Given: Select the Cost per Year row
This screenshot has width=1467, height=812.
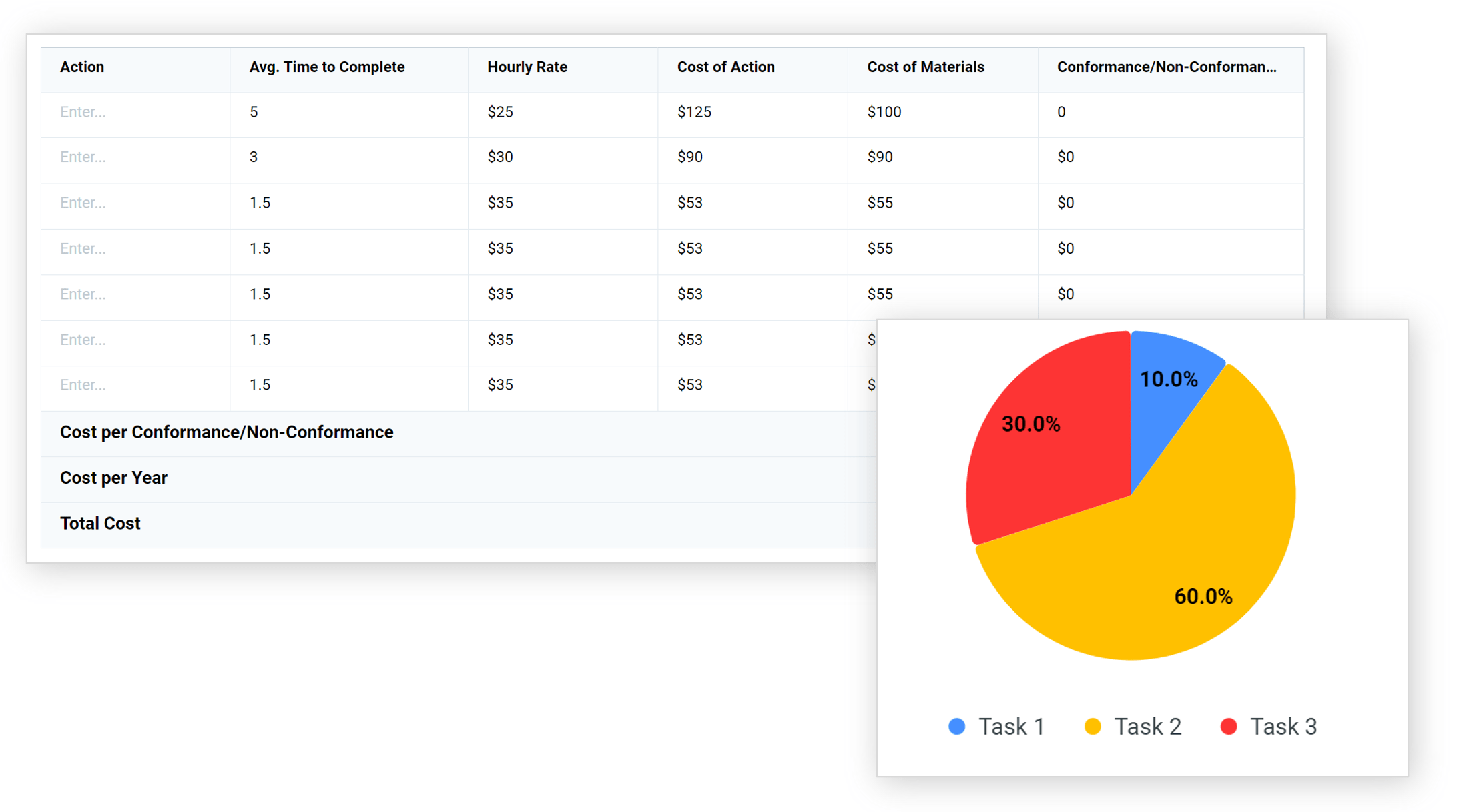Looking at the screenshot, I should (x=113, y=478).
